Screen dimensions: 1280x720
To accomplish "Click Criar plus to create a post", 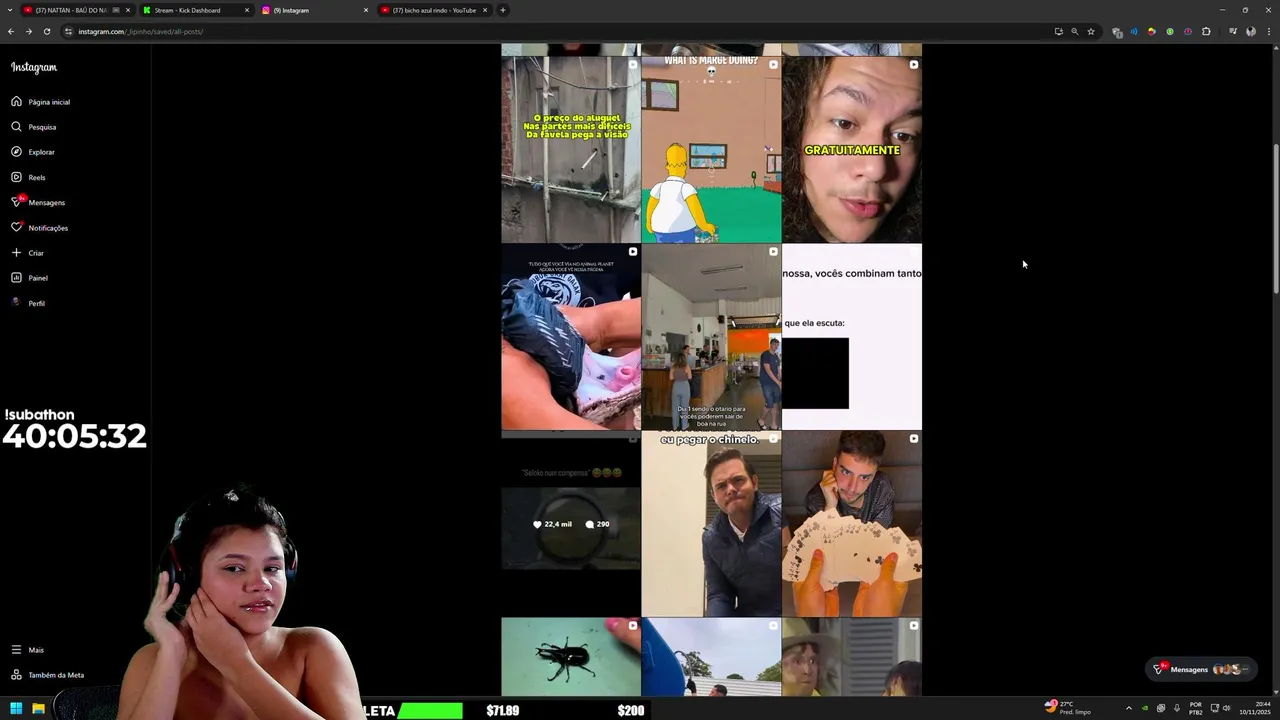I will click(x=27, y=253).
